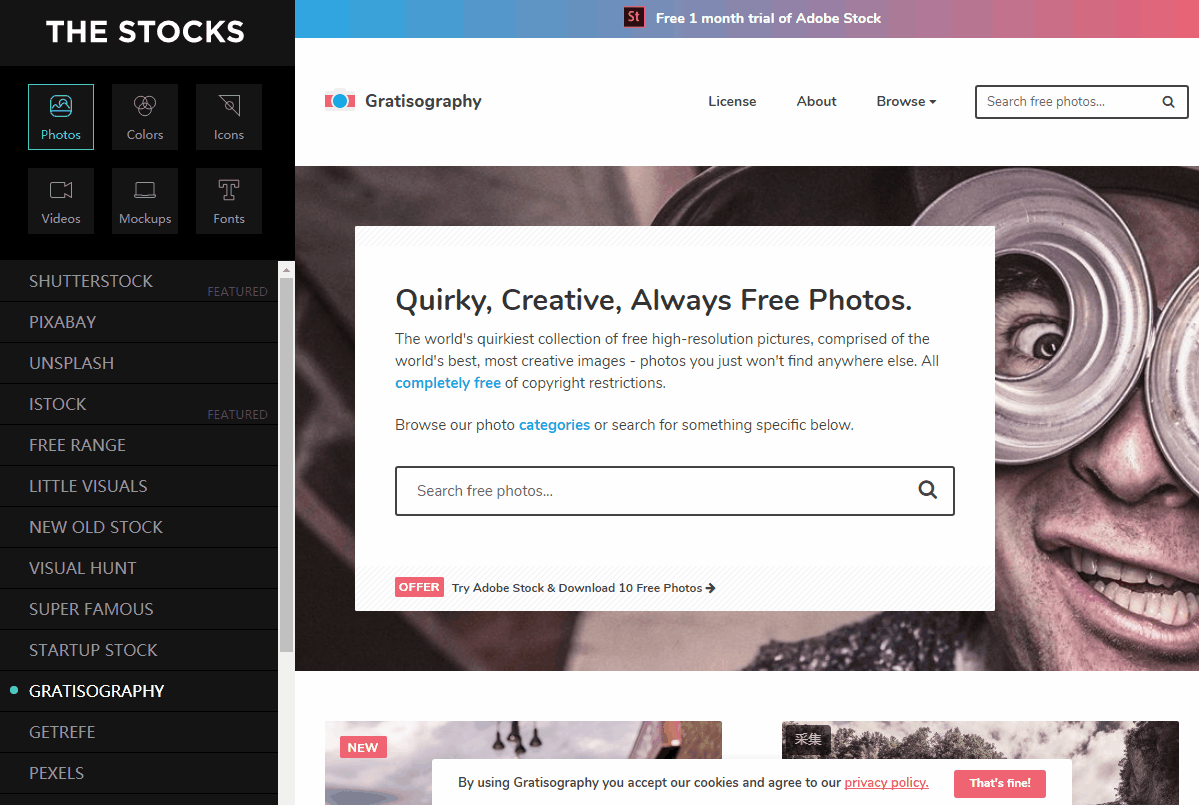Switch to the Videos category
This screenshot has width=1199, height=805.
click(61, 201)
